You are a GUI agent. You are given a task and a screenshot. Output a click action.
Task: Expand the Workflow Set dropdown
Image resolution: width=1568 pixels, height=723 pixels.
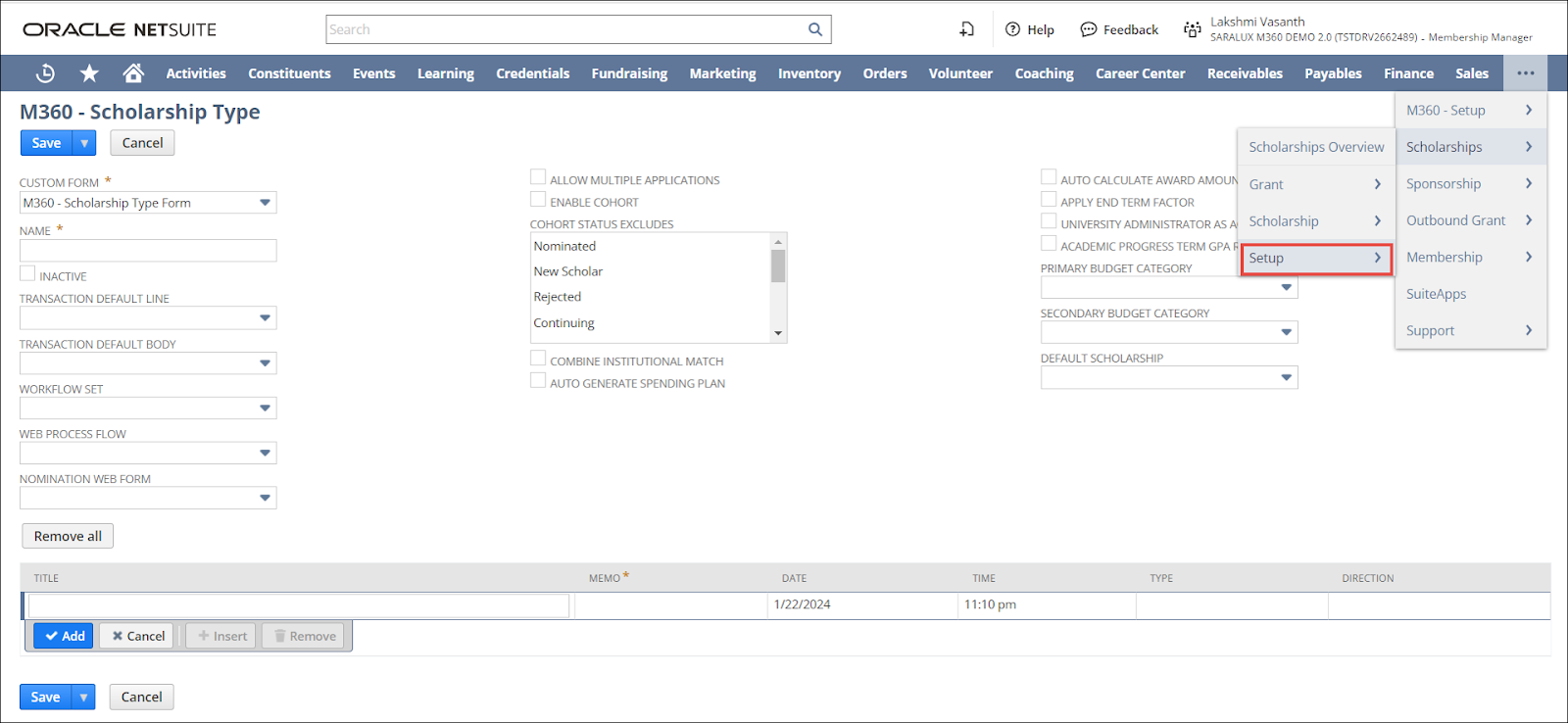point(265,409)
